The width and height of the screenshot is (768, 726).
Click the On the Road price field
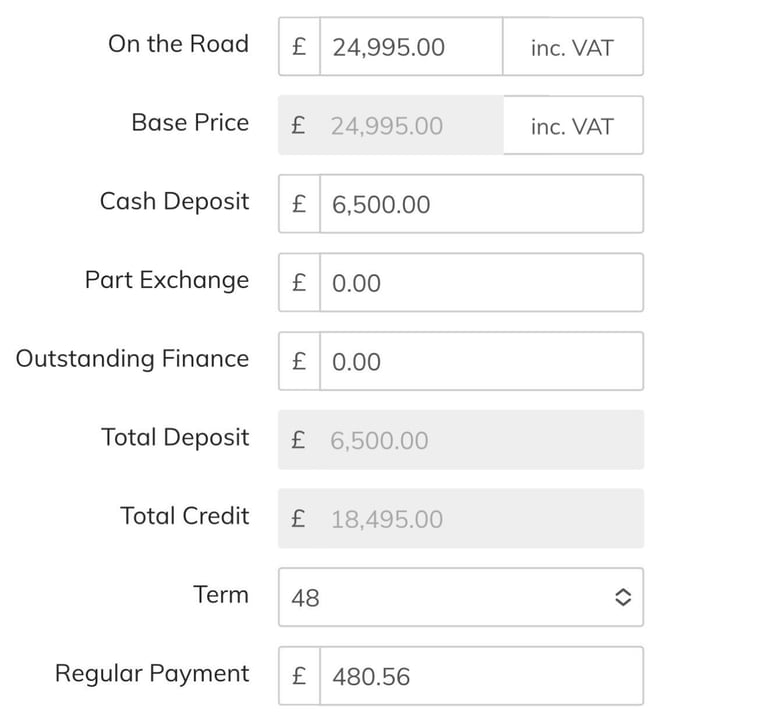tap(410, 47)
